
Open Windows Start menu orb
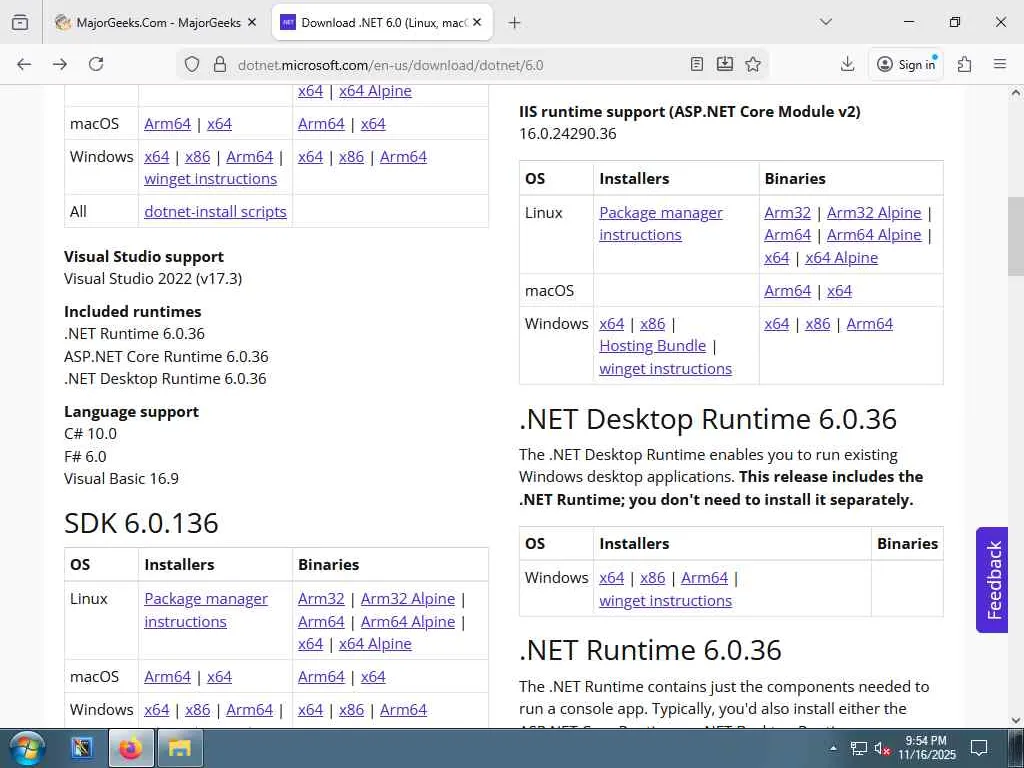click(26, 748)
